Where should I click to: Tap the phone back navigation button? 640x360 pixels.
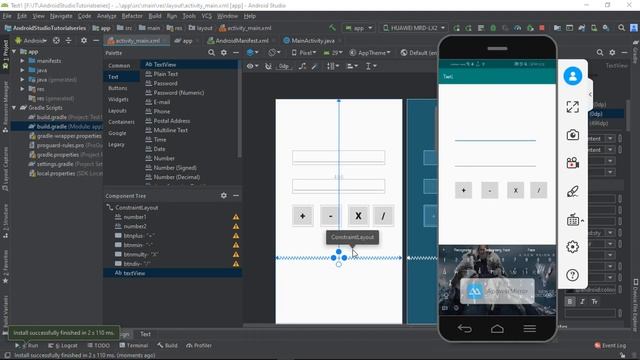tap(464, 329)
